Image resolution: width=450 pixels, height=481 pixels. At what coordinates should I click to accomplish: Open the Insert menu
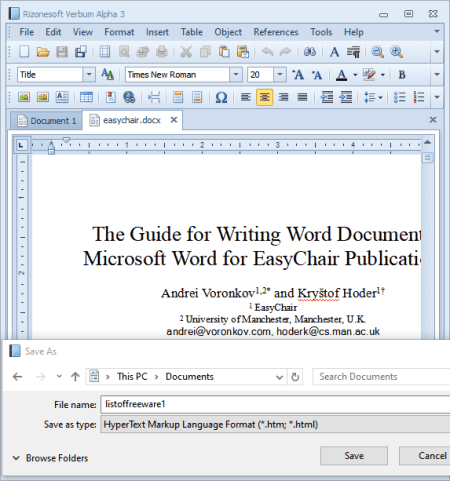(x=157, y=32)
